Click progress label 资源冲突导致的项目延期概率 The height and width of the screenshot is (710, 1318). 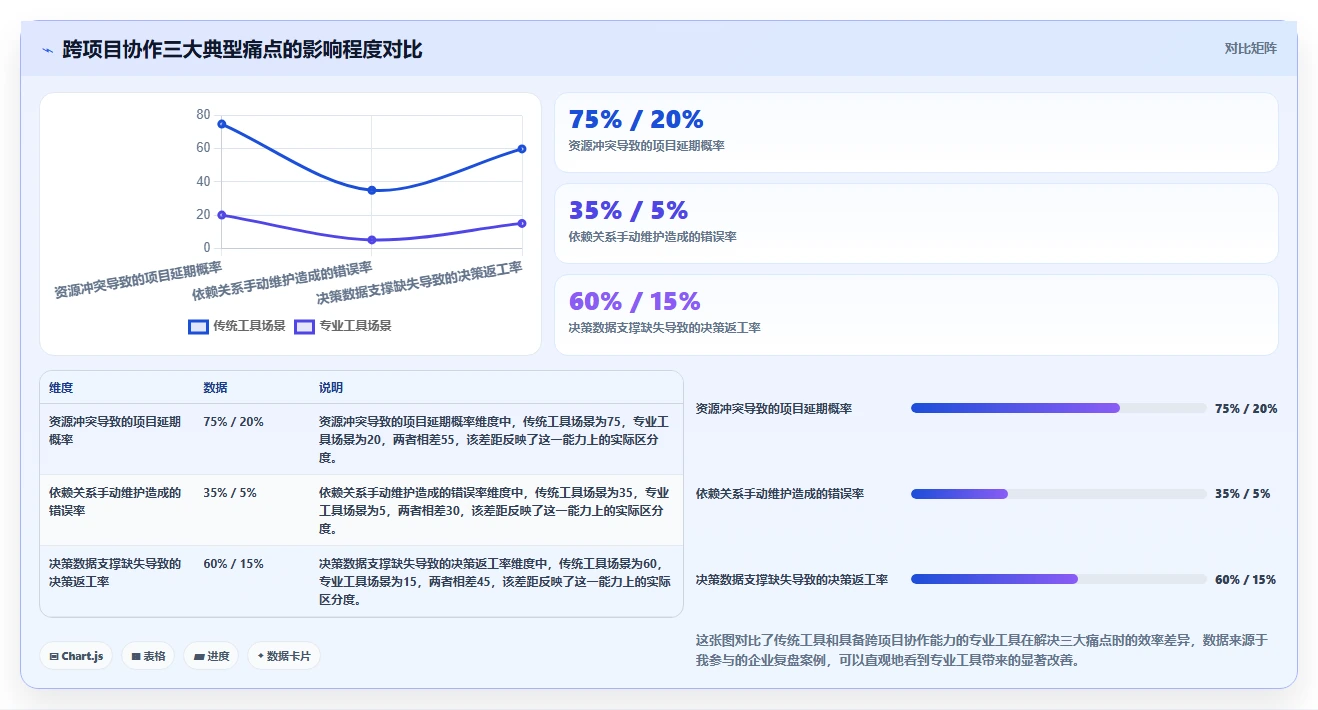click(x=774, y=409)
